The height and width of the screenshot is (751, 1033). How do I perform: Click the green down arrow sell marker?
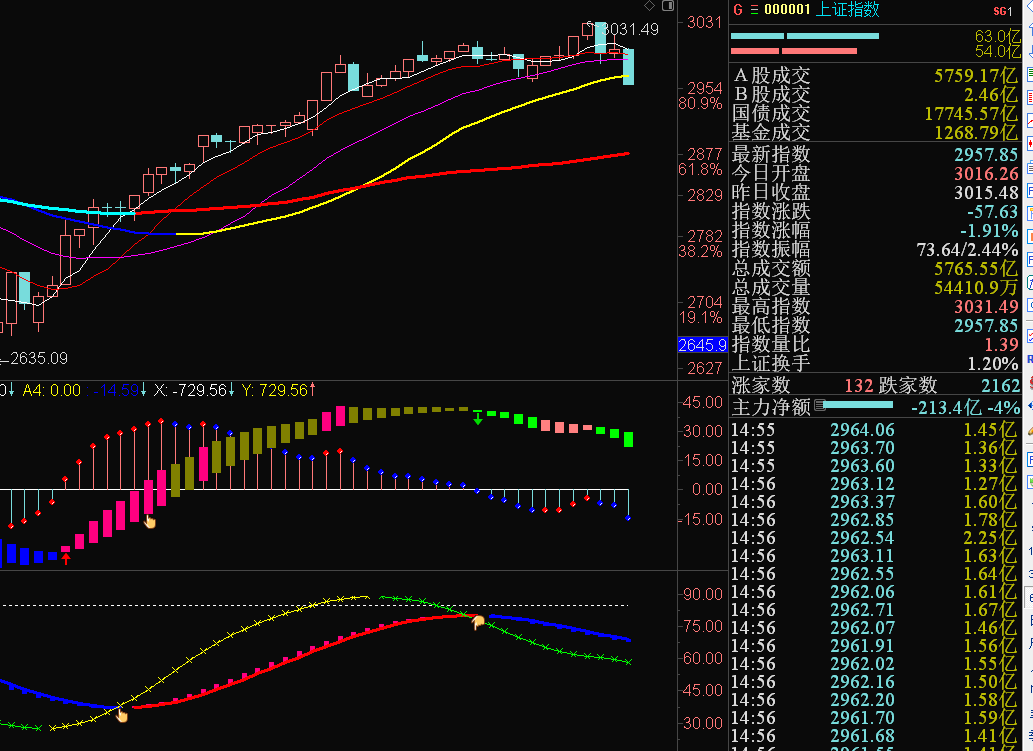pyautogui.click(x=478, y=418)
